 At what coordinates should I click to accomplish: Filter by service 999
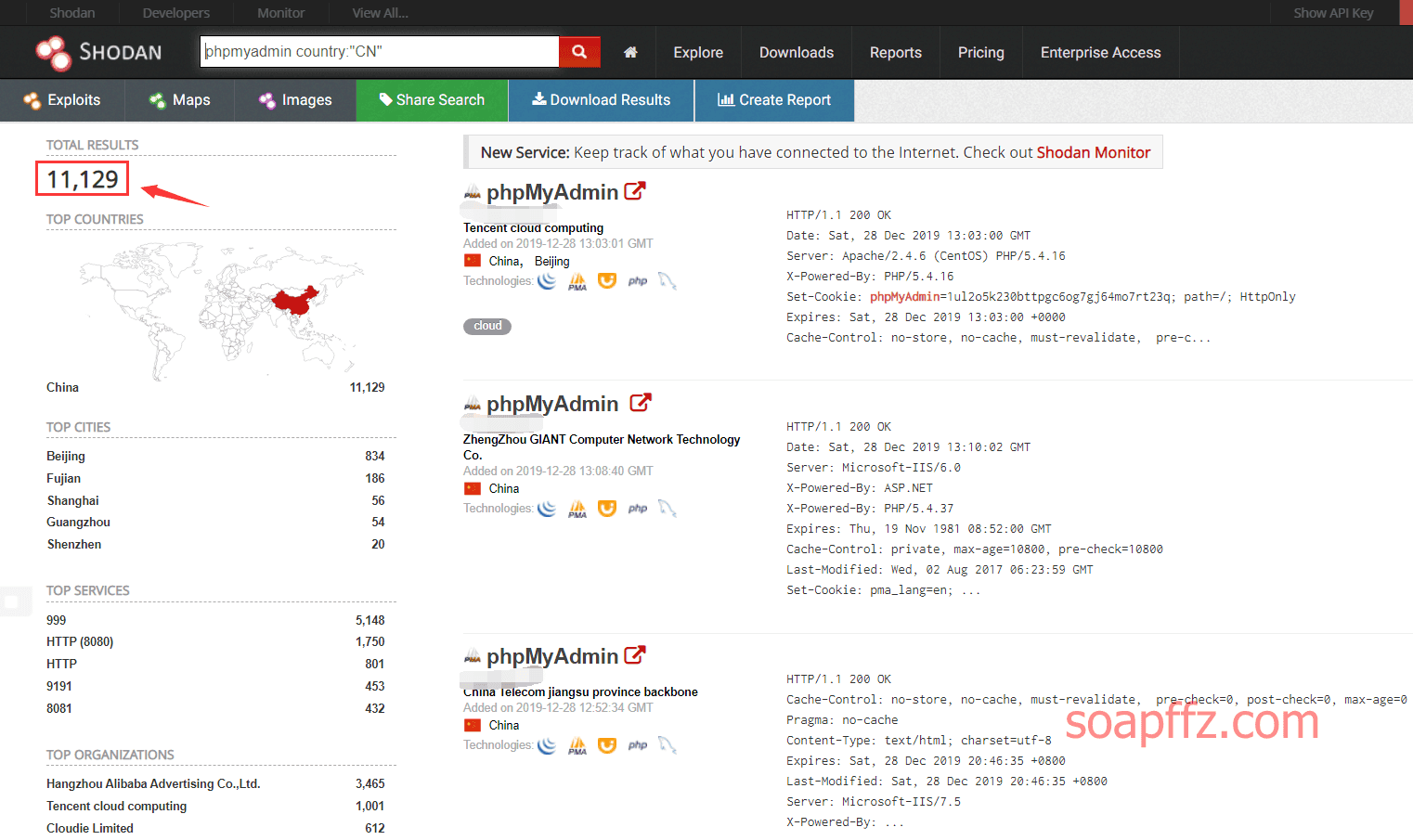tap(57, 620)
